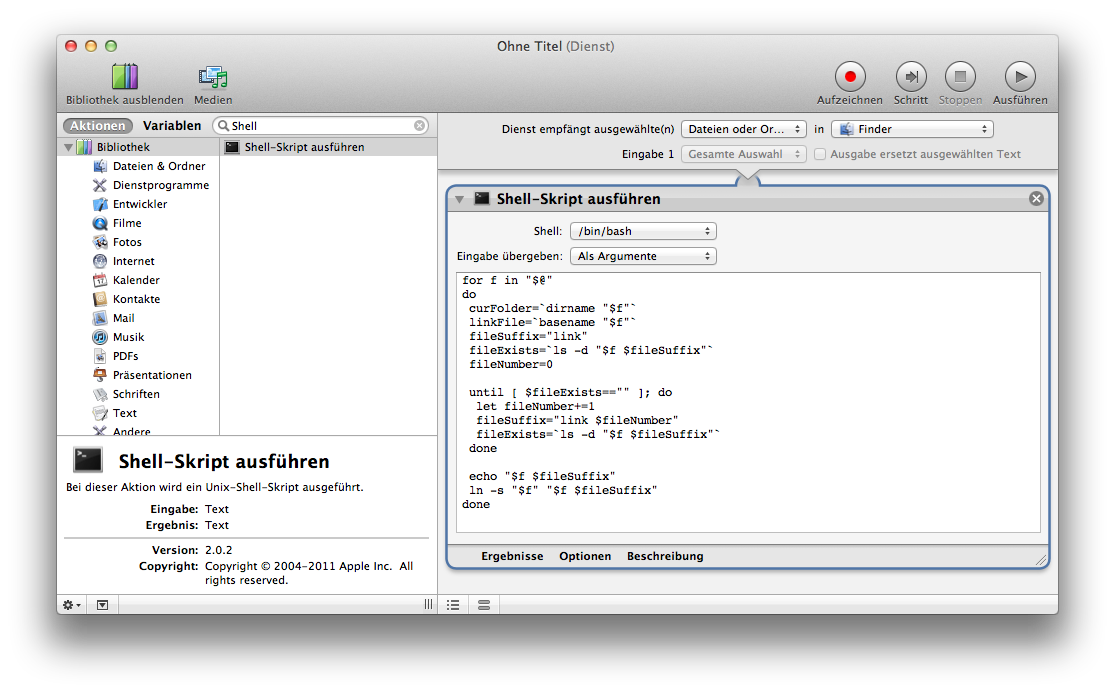Show the Ergebnisse tab

tap(512, 557)
